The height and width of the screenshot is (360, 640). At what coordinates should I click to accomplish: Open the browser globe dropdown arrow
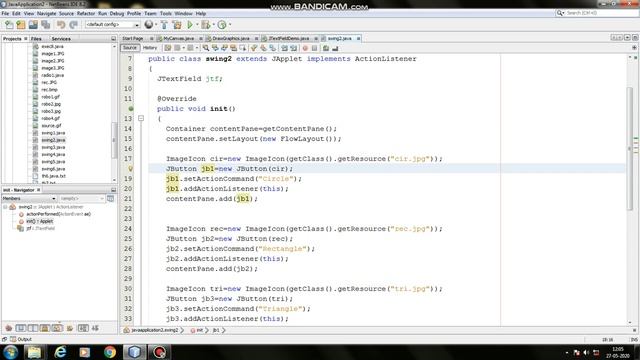point(156,25)
